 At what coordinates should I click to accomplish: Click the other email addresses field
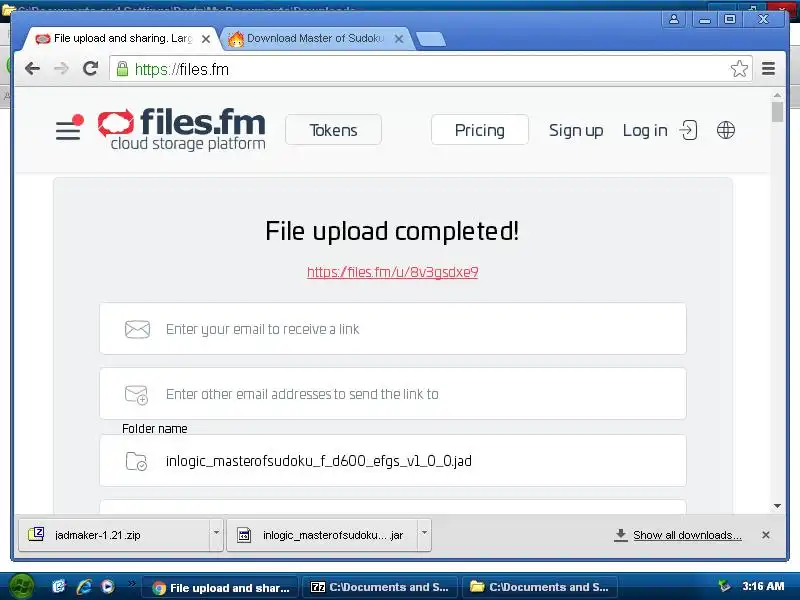click(392, 394)
